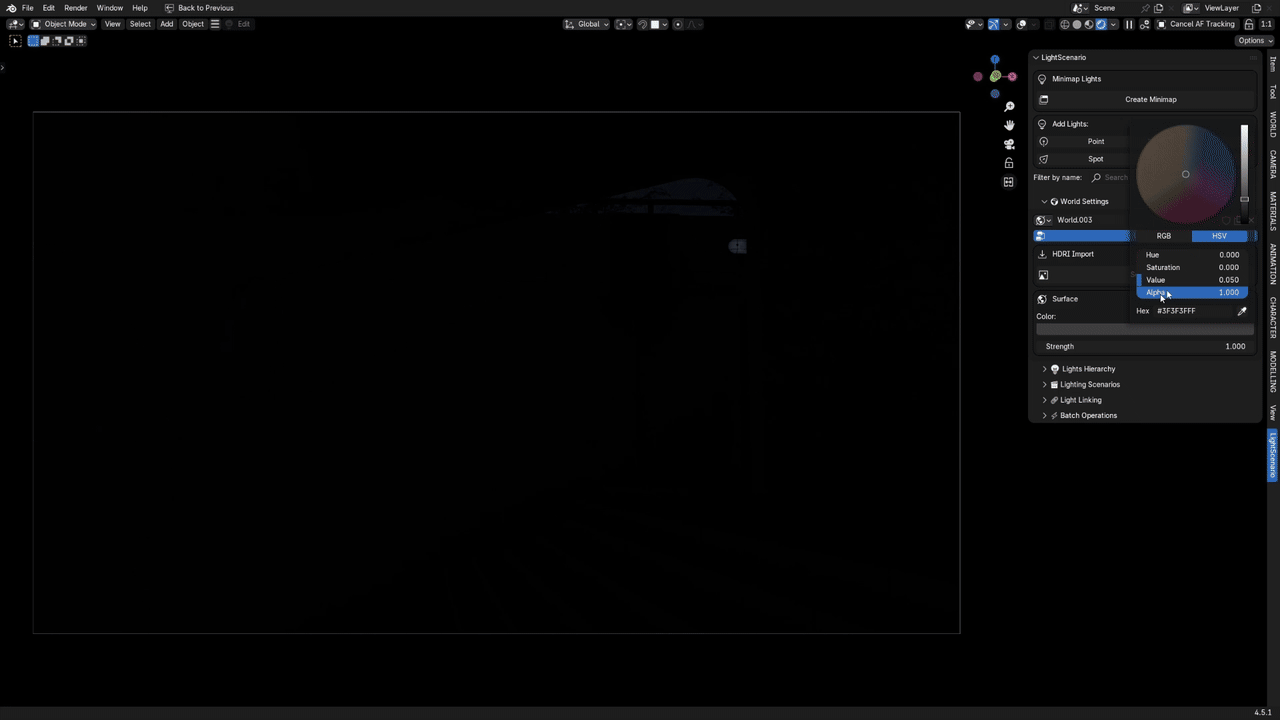Image resolution: width=1280 pixels, height=720 pixels.
Task: Choose the Extend selection mode icon
Action: tap(45, 41)
